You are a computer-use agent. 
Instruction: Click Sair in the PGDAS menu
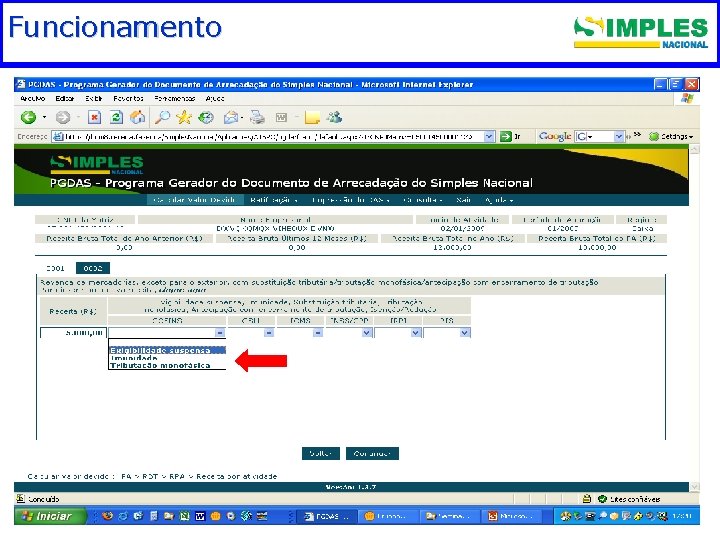click(464, 200)
